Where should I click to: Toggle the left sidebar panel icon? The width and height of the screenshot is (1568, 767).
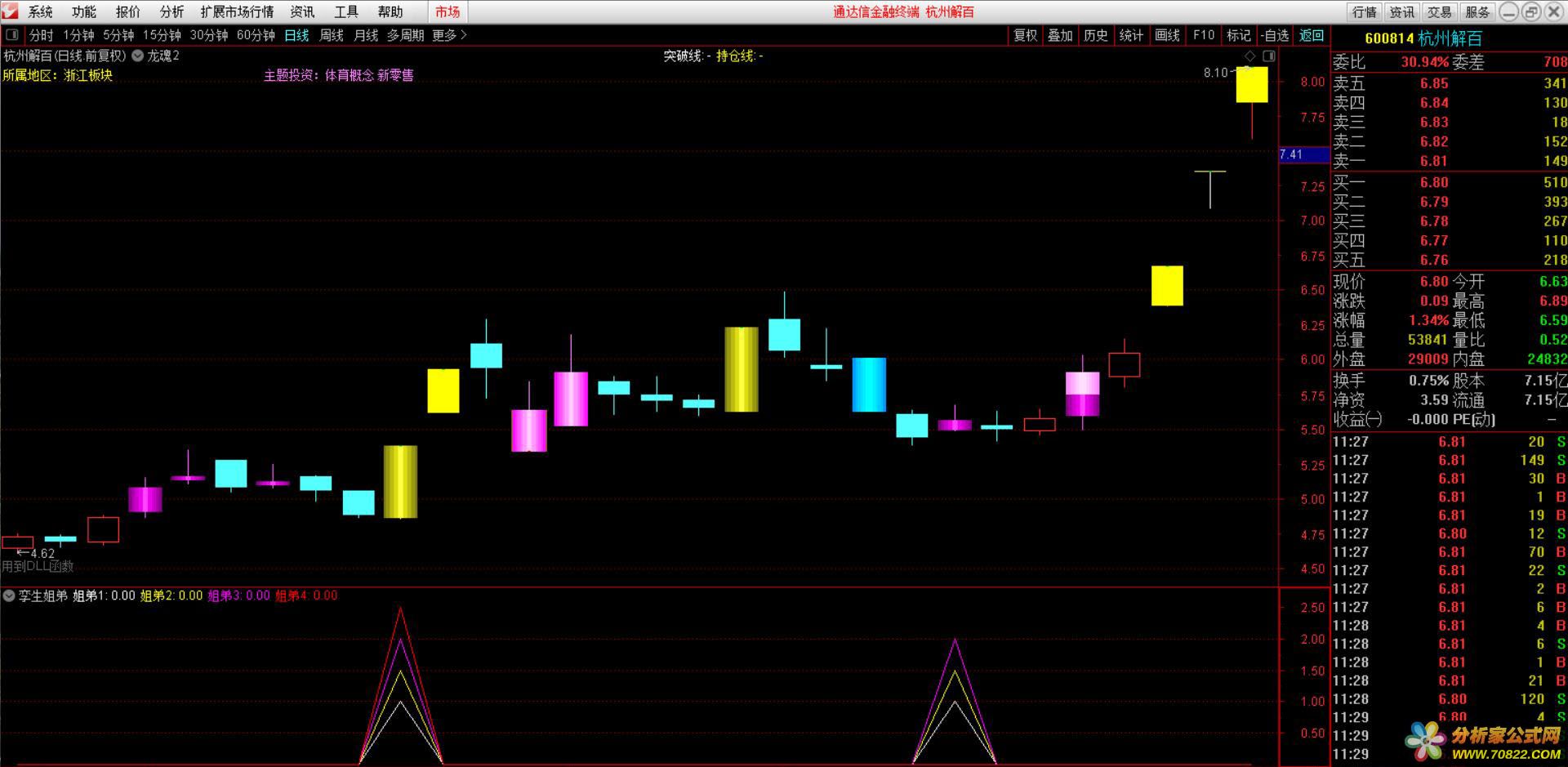point(12,35)
